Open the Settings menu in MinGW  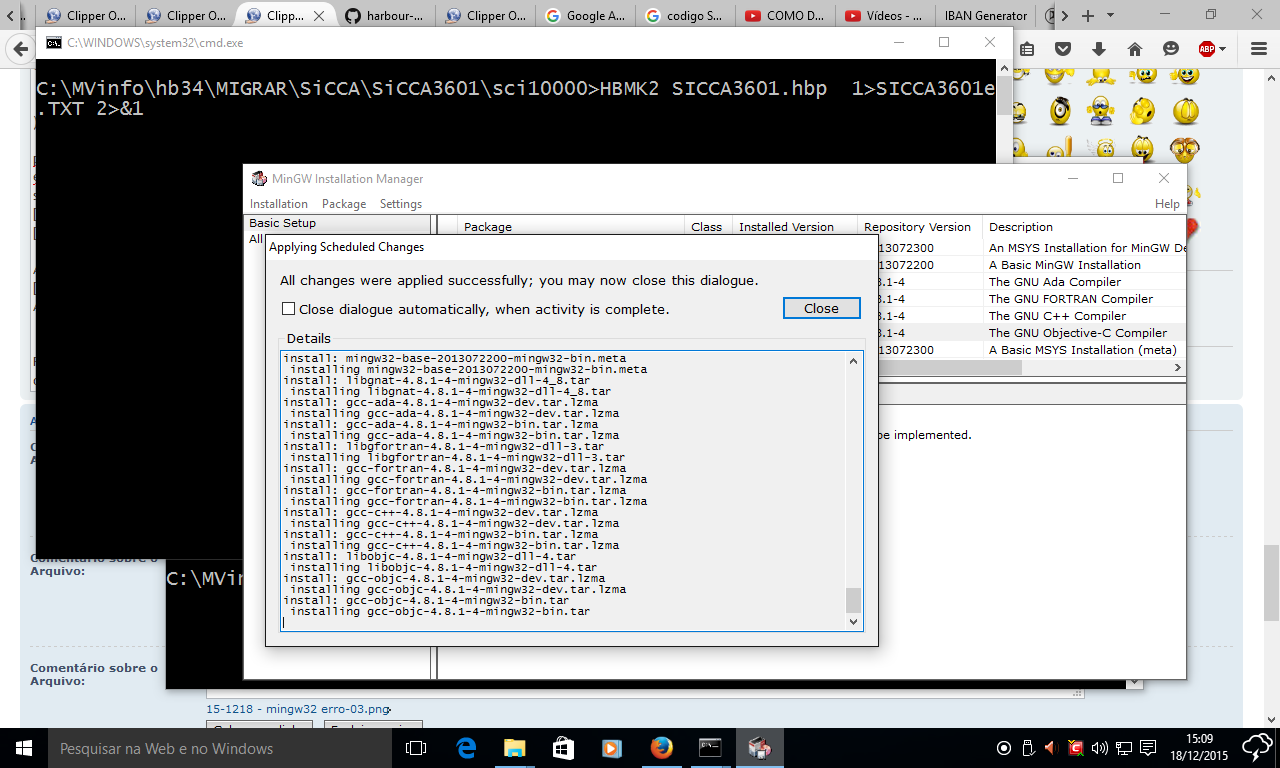(x=401, y=204)
